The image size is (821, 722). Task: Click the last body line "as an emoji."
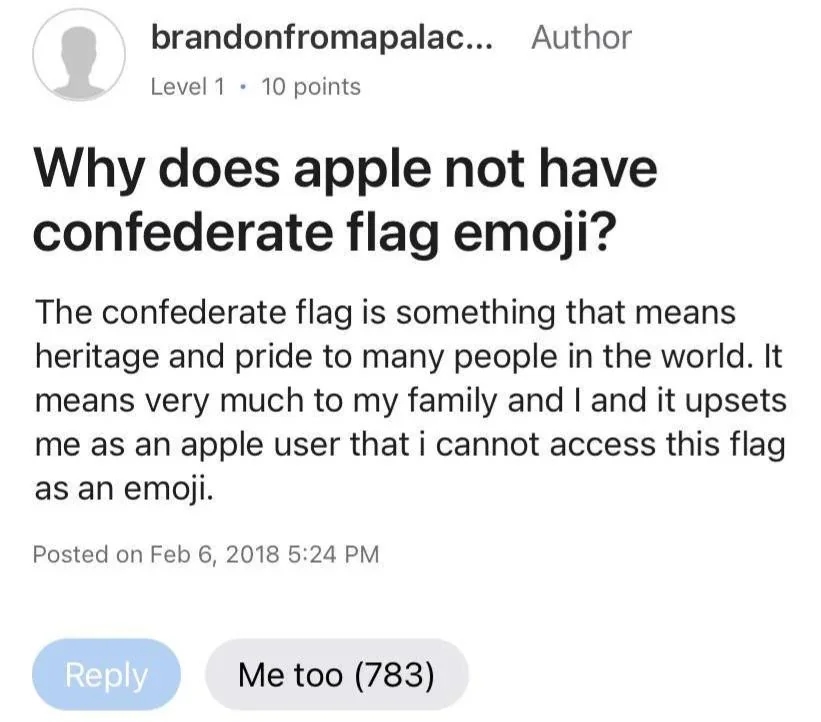tap(124, 489)
